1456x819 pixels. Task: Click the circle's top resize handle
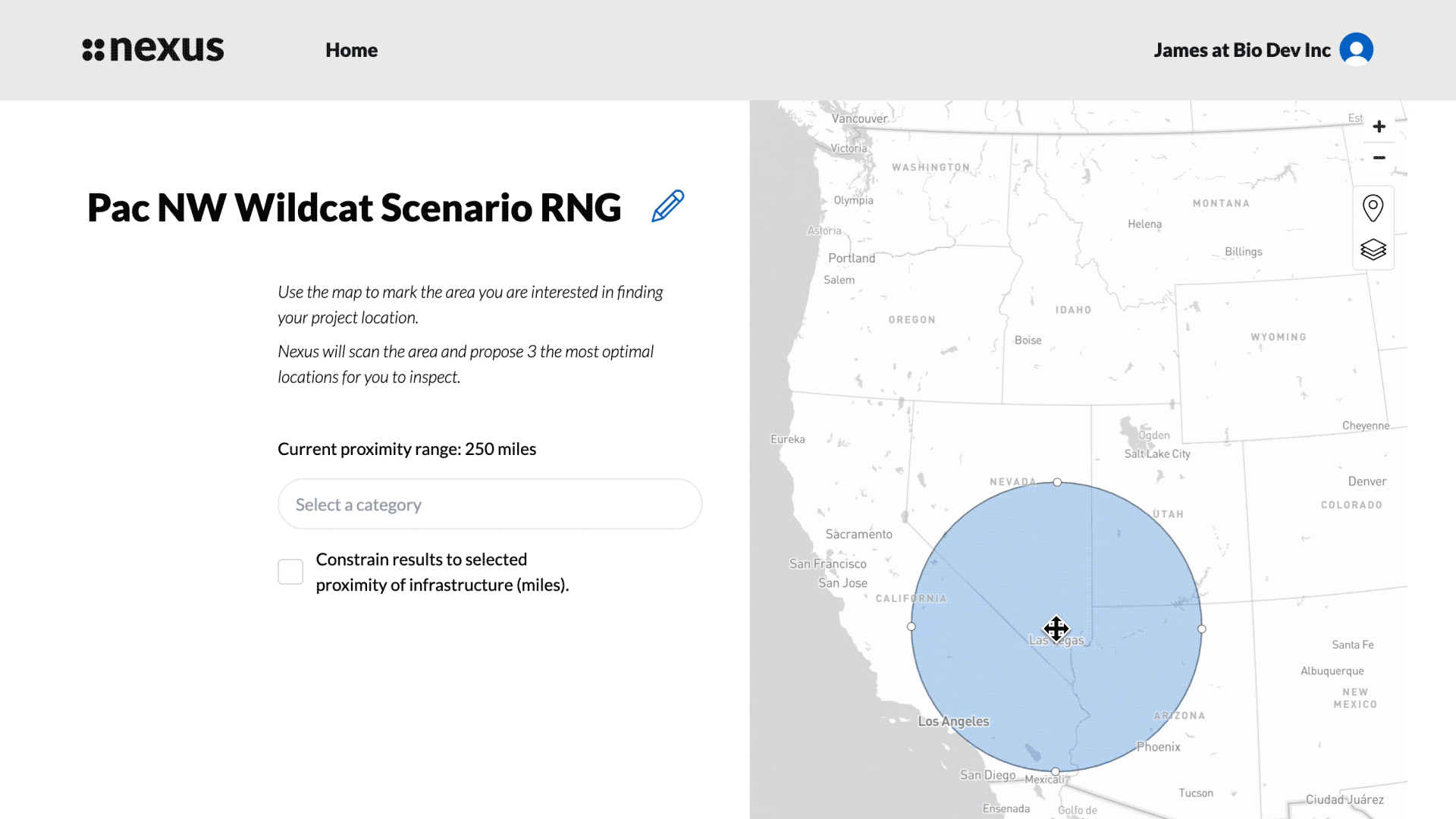point(1057,482)
